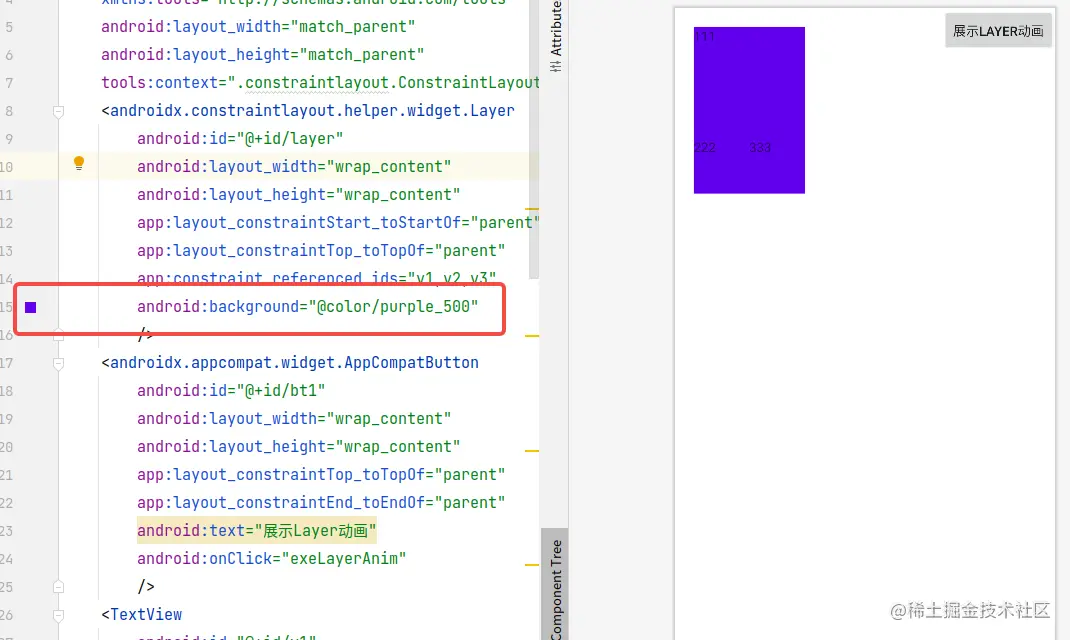The height and width of the screenshot is (640, 1070).
Task: Collapse the Layer helper element fold arrow
Action: pos(58,112)
